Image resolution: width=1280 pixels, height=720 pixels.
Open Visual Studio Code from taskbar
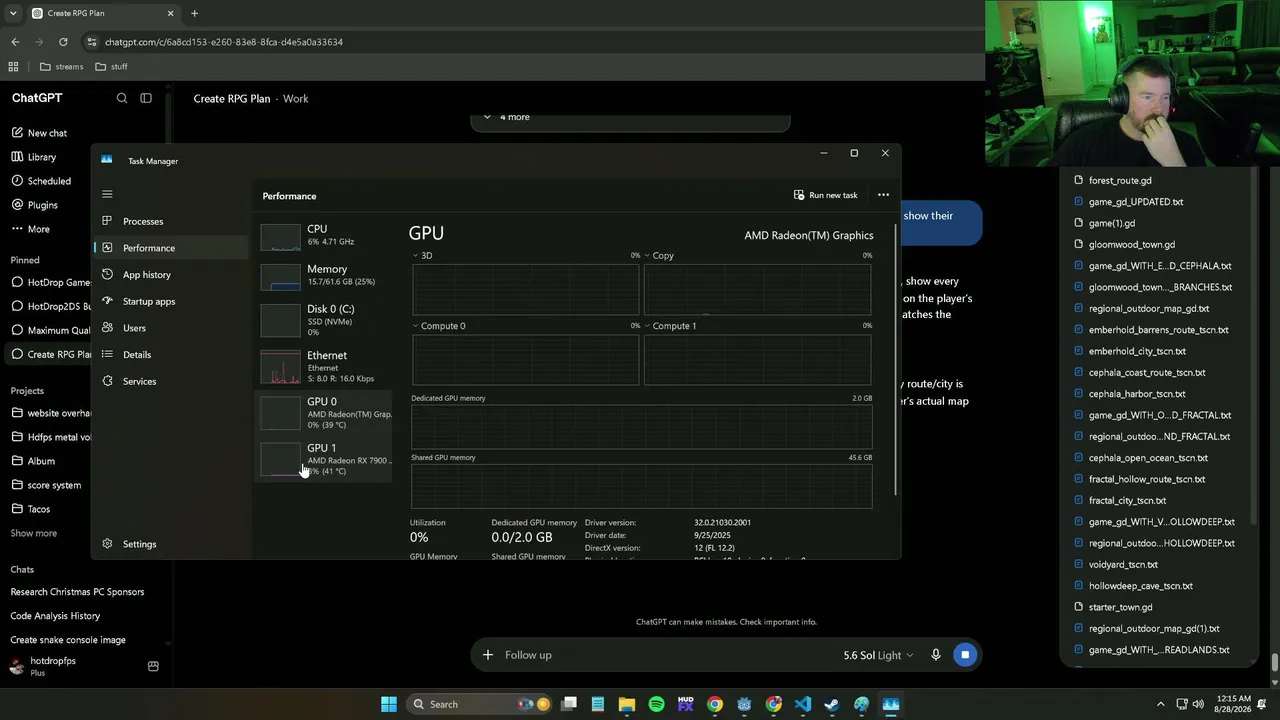tap(803, 704)
